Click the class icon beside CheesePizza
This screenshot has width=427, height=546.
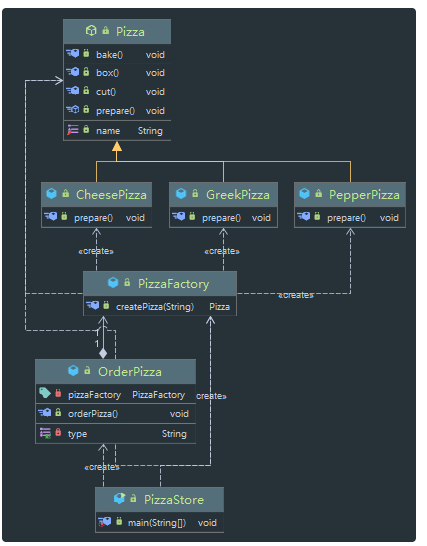coord(52,194)
